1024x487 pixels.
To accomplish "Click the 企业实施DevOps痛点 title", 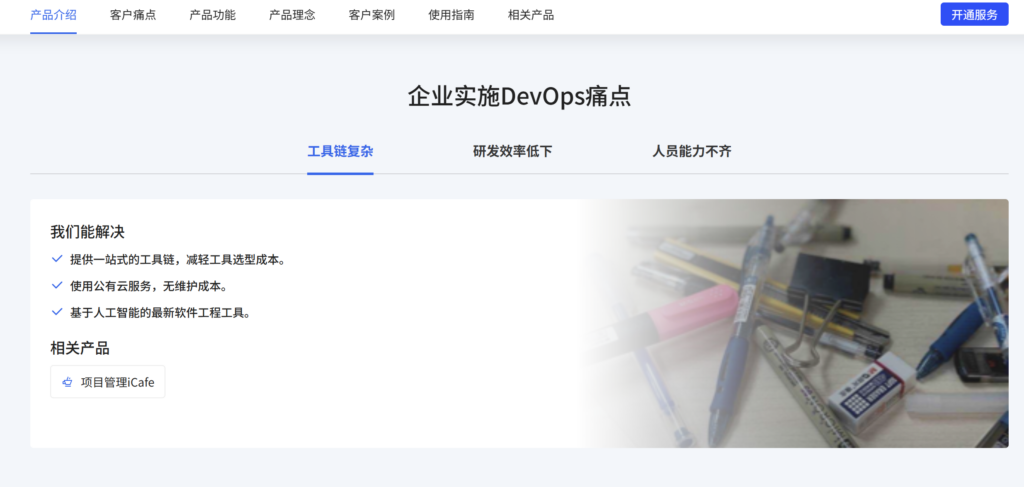I will click(519, 97).
